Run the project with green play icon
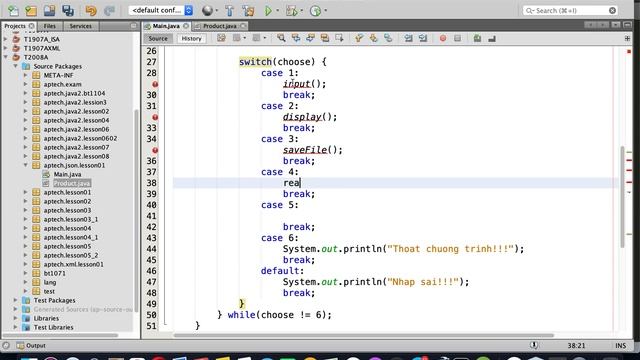Viewport: 640px width, 360px height. (x=268, y=11)
